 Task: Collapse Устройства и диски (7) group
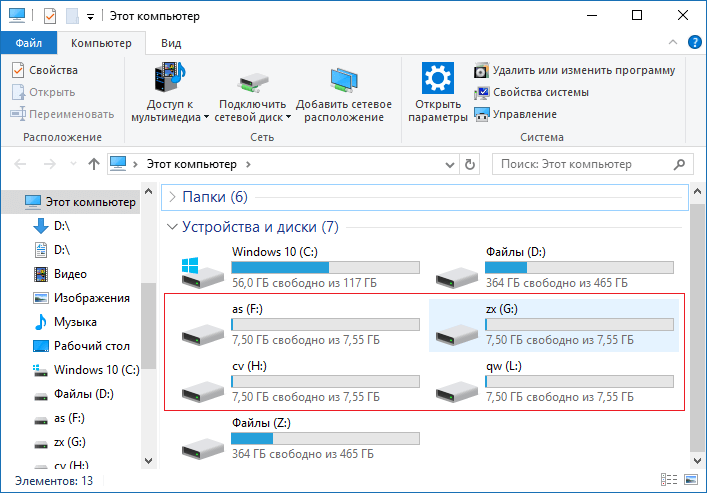point(172,226)
